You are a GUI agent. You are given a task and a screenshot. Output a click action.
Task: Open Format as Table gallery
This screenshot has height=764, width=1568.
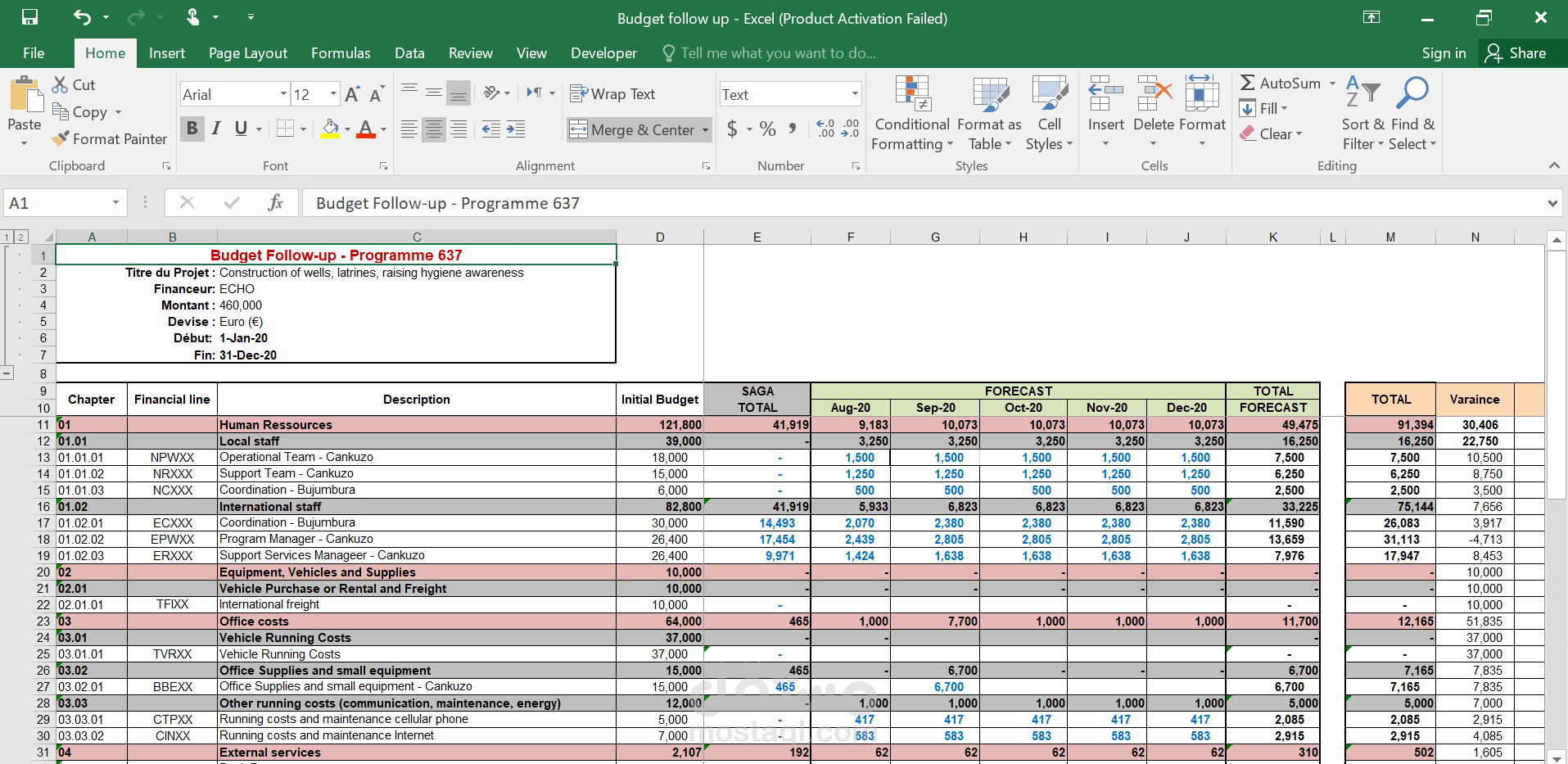(x=989, y=113)
